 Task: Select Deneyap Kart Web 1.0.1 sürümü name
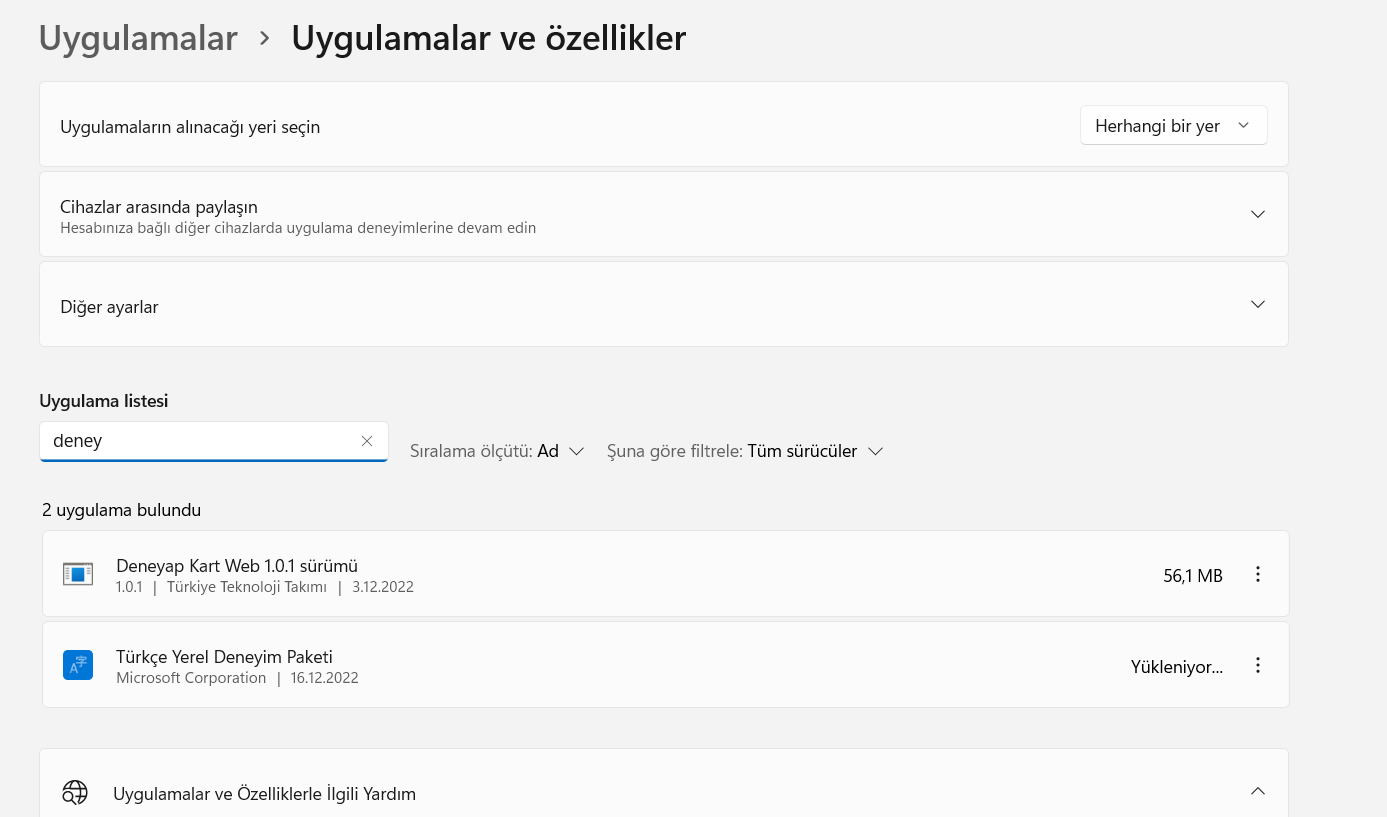pyautogui.click(x=237, y=565)
